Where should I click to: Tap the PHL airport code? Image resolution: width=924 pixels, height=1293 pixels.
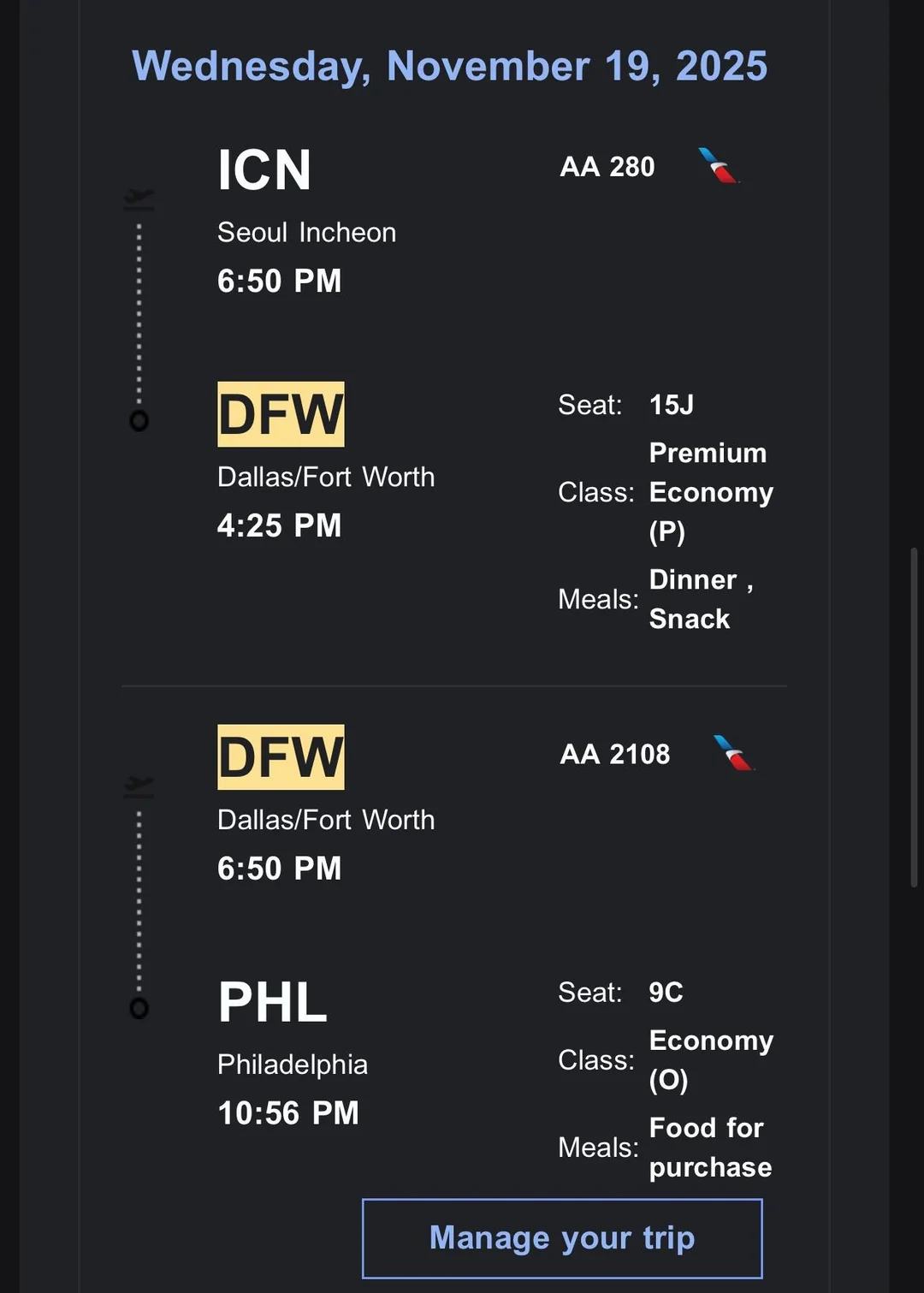pos(273,1002)
